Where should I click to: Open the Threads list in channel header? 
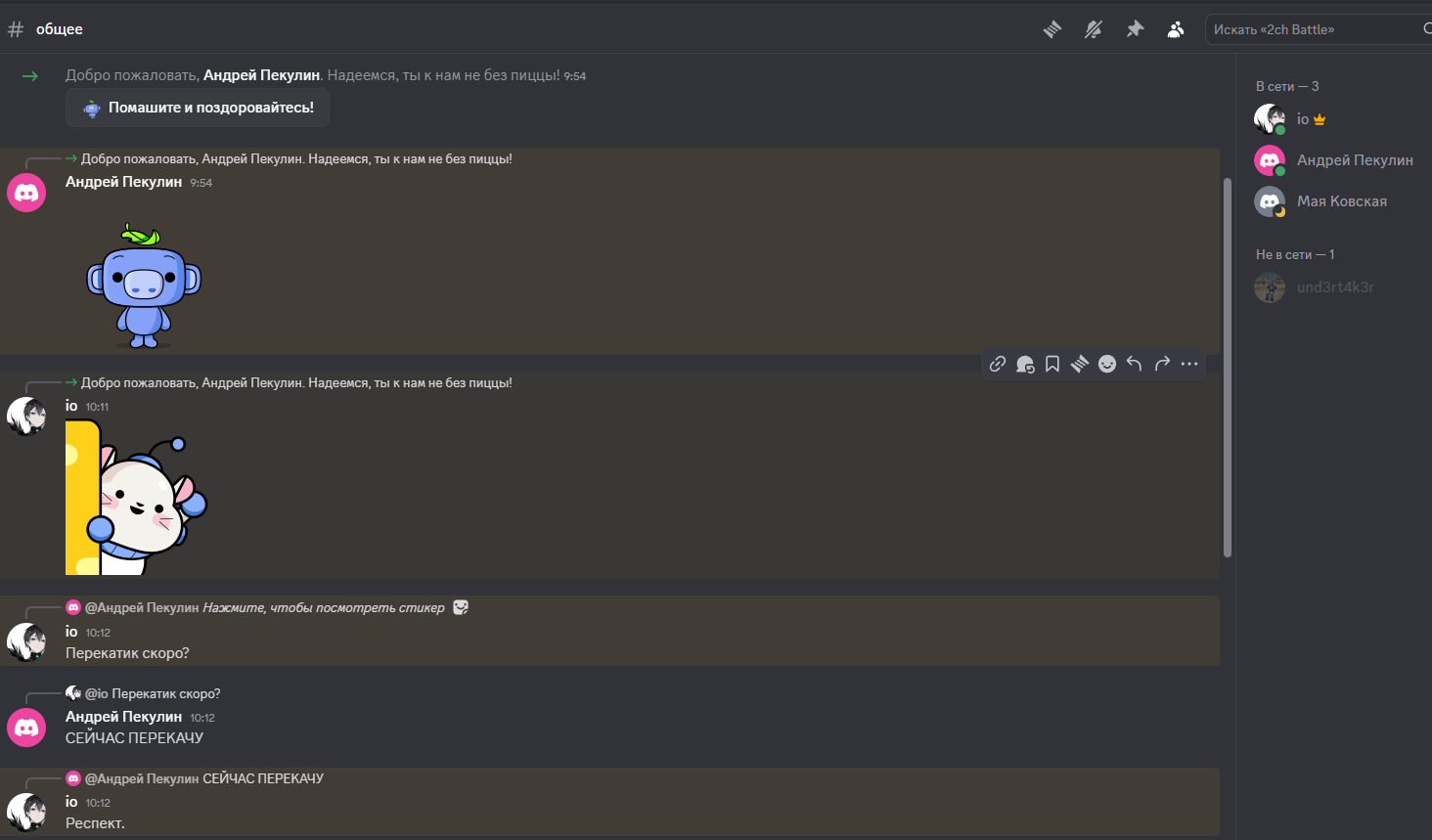click(x=1052, y=29)
